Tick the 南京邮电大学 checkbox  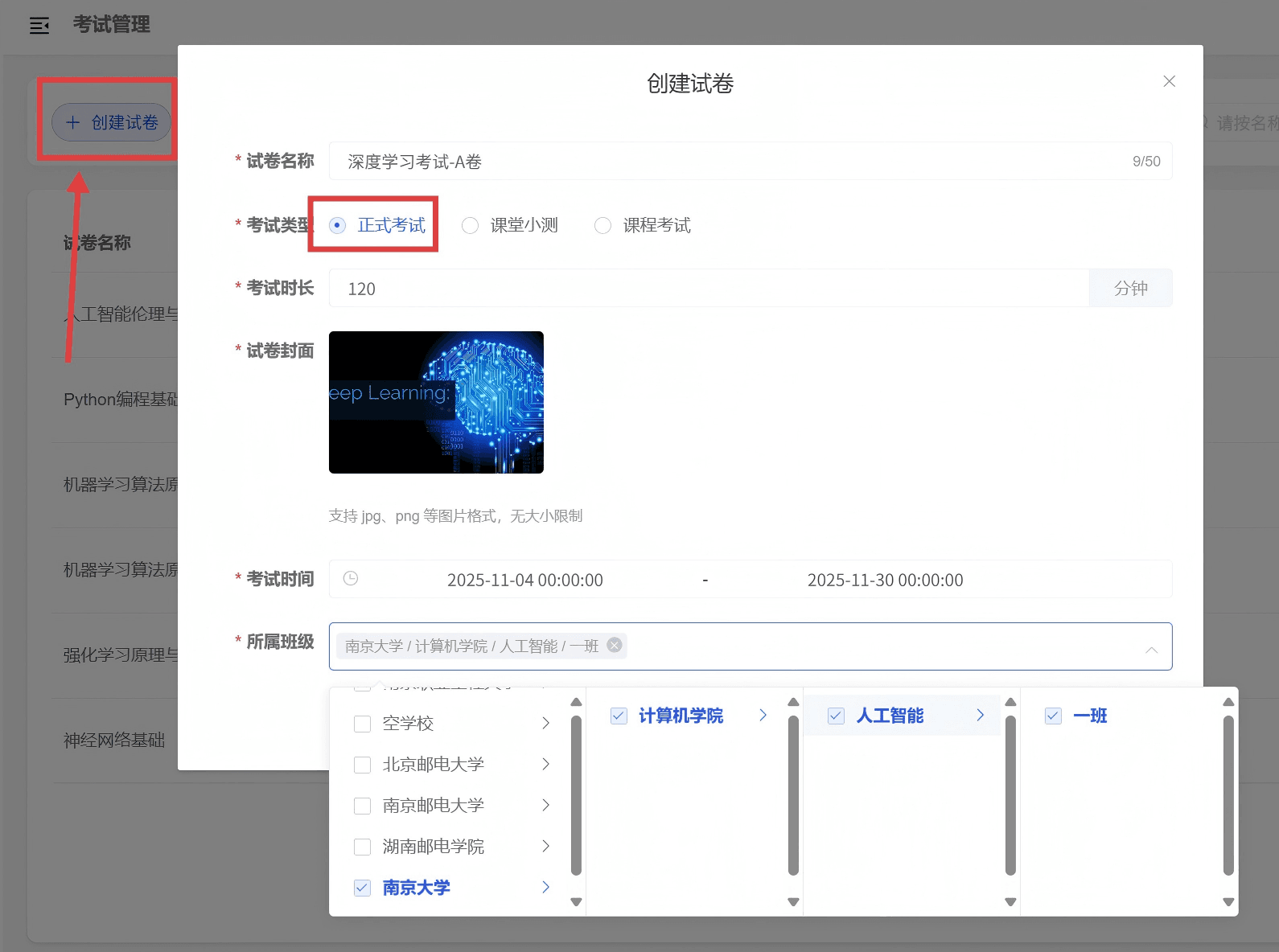click(x=363, y=806)
